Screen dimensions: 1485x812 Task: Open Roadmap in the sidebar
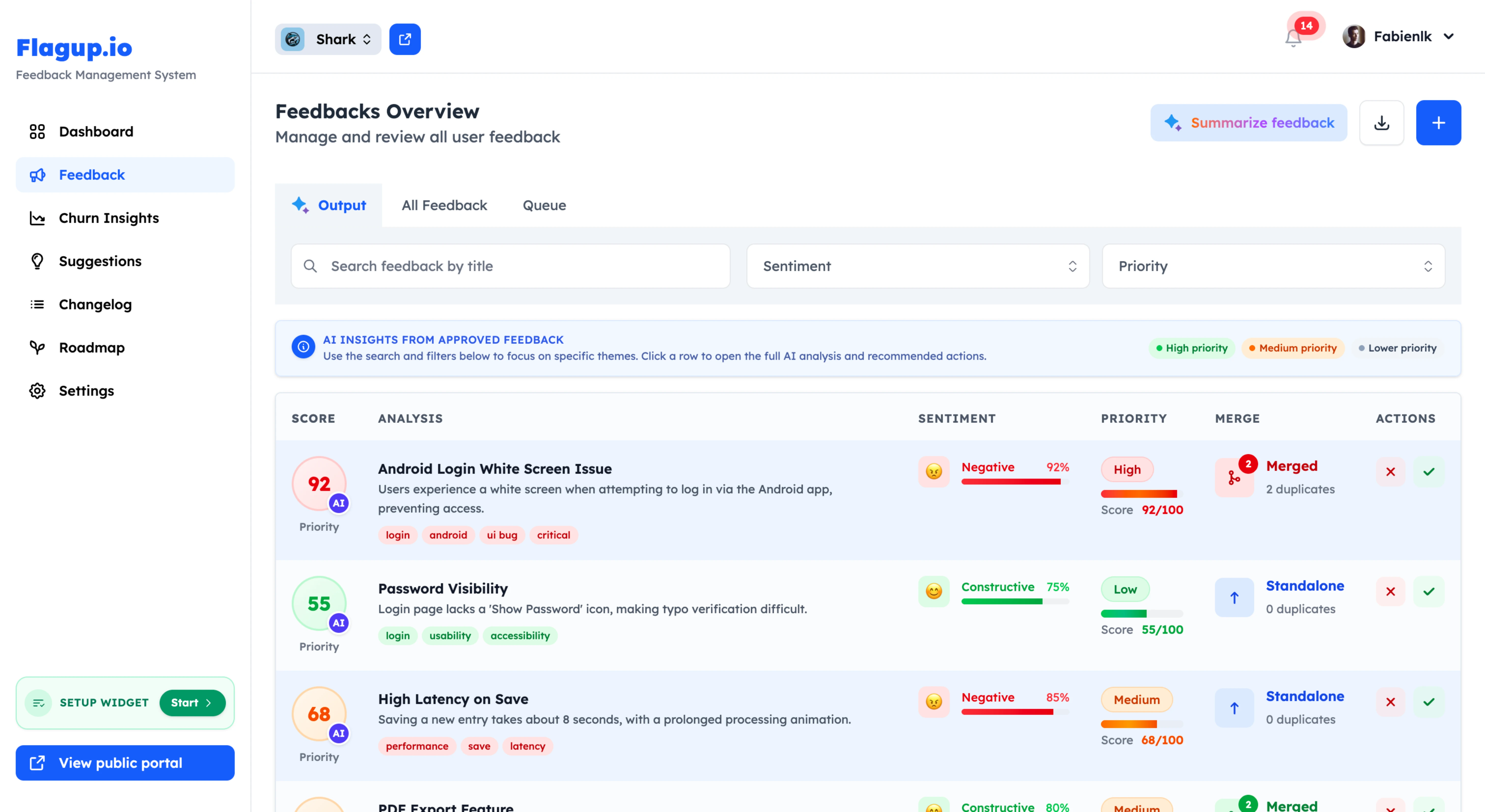(92, 348)
